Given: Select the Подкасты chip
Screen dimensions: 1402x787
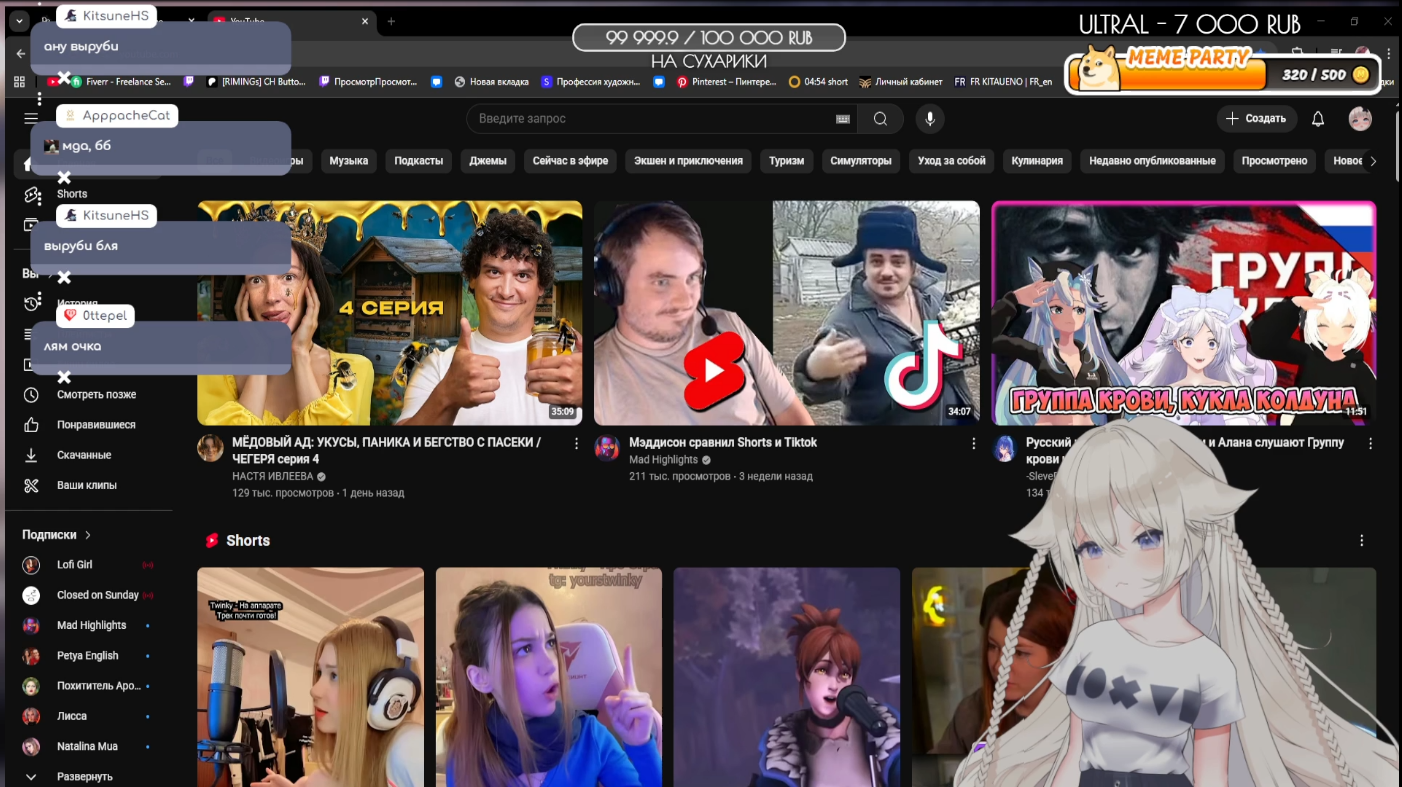Looking at the screenshot, I should (x=418, y=161).
